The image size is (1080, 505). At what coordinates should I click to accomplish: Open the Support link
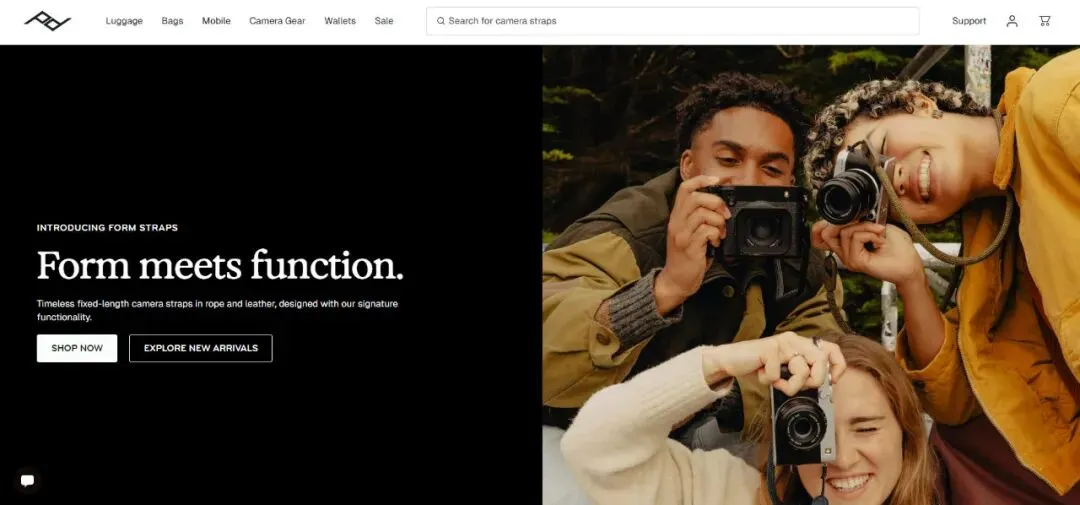click(x=969, y=21)
